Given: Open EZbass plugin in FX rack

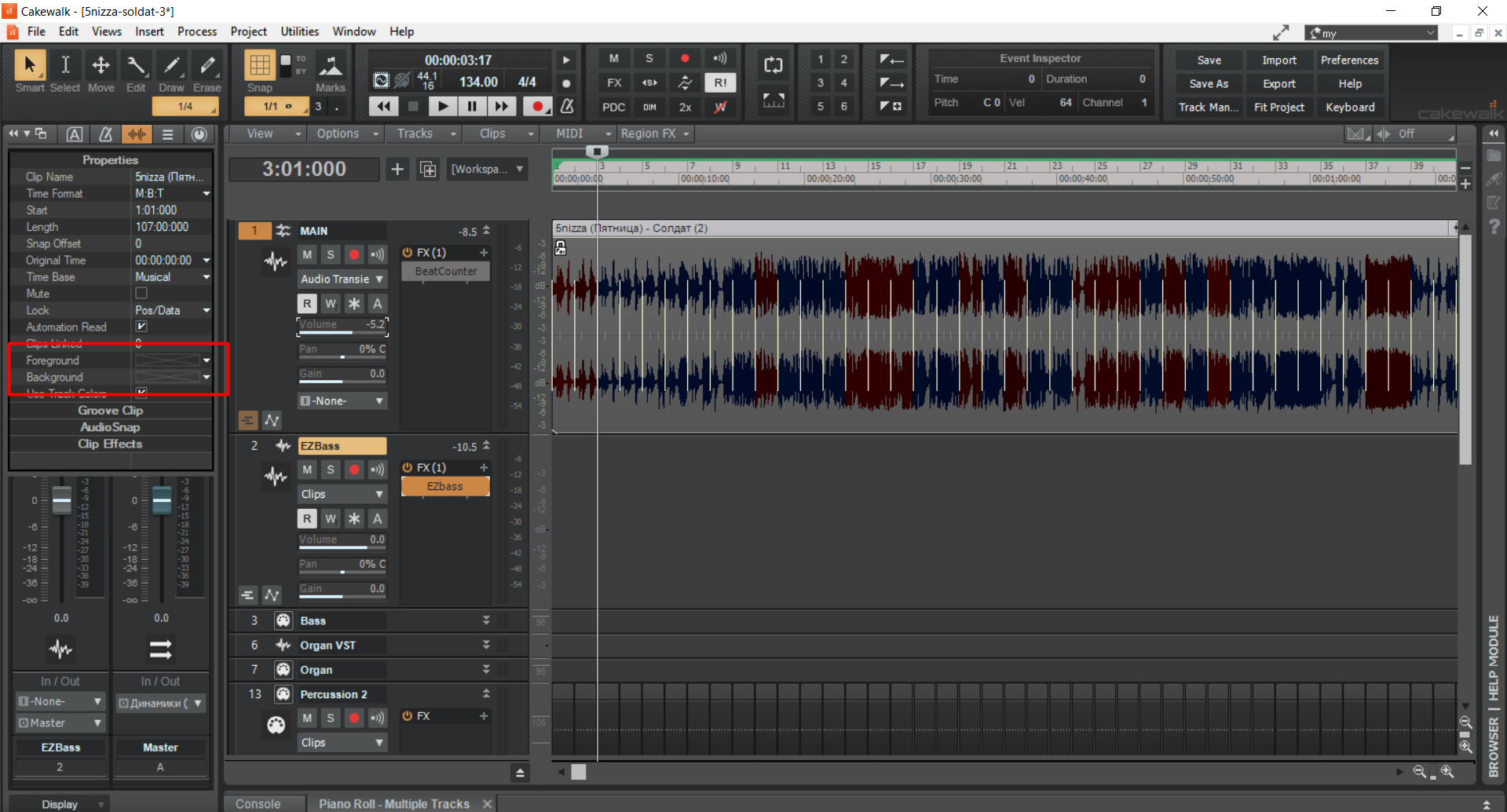Looking at the screenshot, I should 445,486.
